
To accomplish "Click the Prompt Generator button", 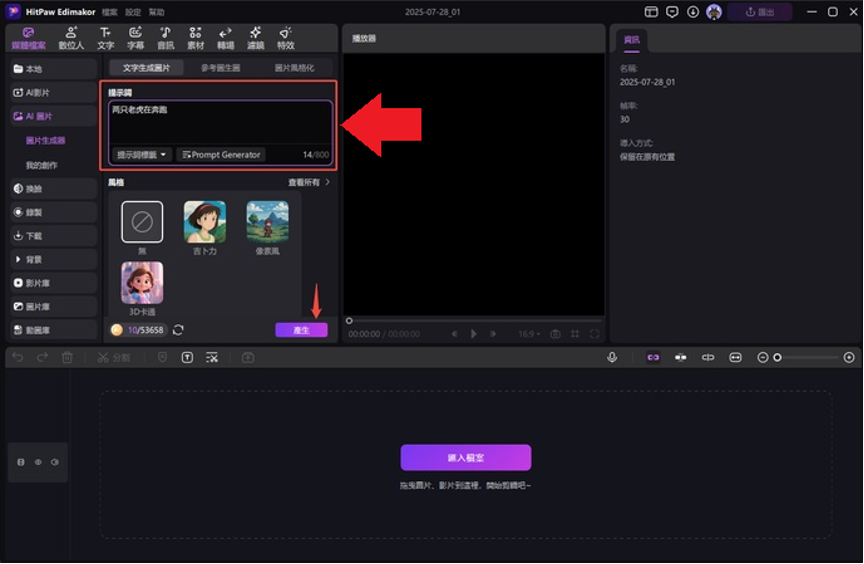I will [x=221, y=155].
